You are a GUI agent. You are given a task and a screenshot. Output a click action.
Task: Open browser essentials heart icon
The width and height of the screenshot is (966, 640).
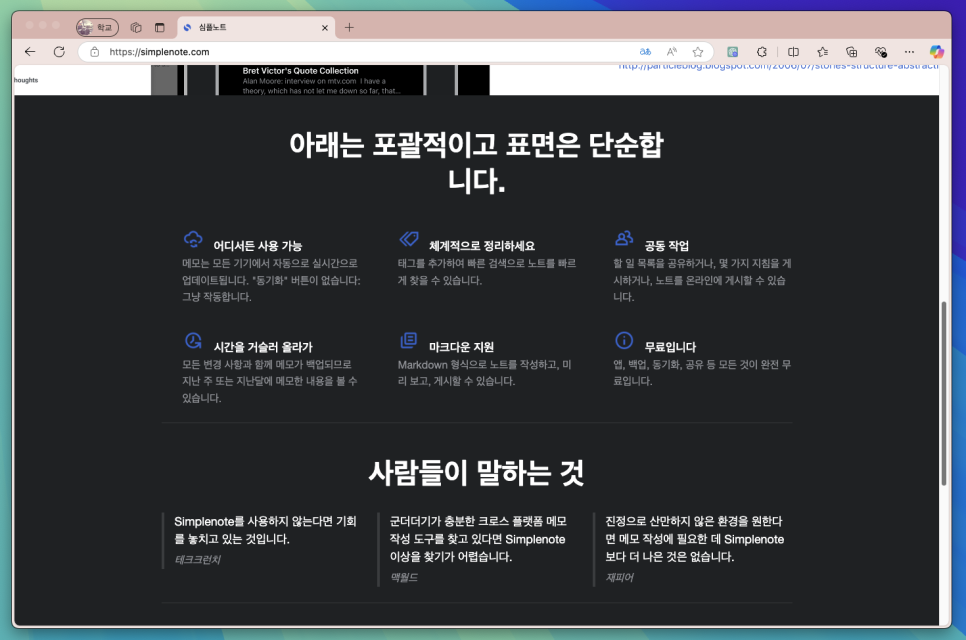(880, 52)
